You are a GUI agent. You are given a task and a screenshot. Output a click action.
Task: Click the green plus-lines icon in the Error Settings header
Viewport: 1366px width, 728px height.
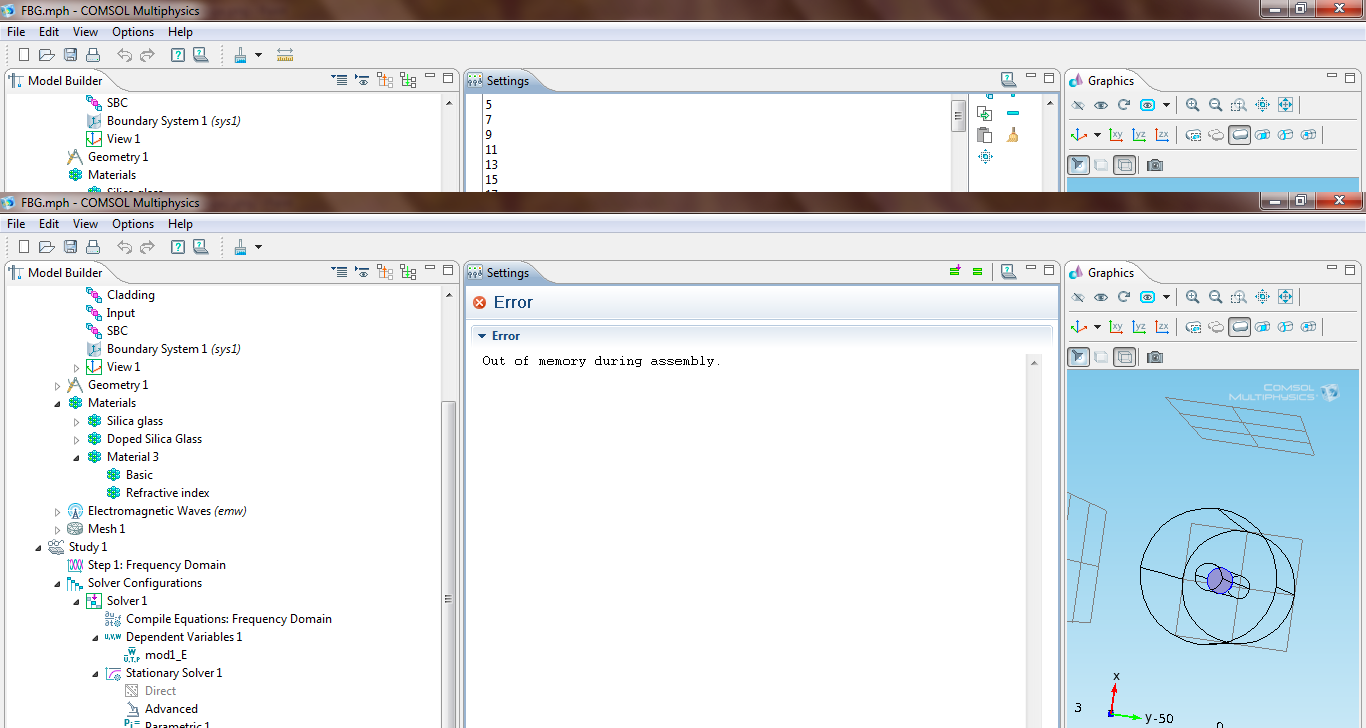point(955,272)
